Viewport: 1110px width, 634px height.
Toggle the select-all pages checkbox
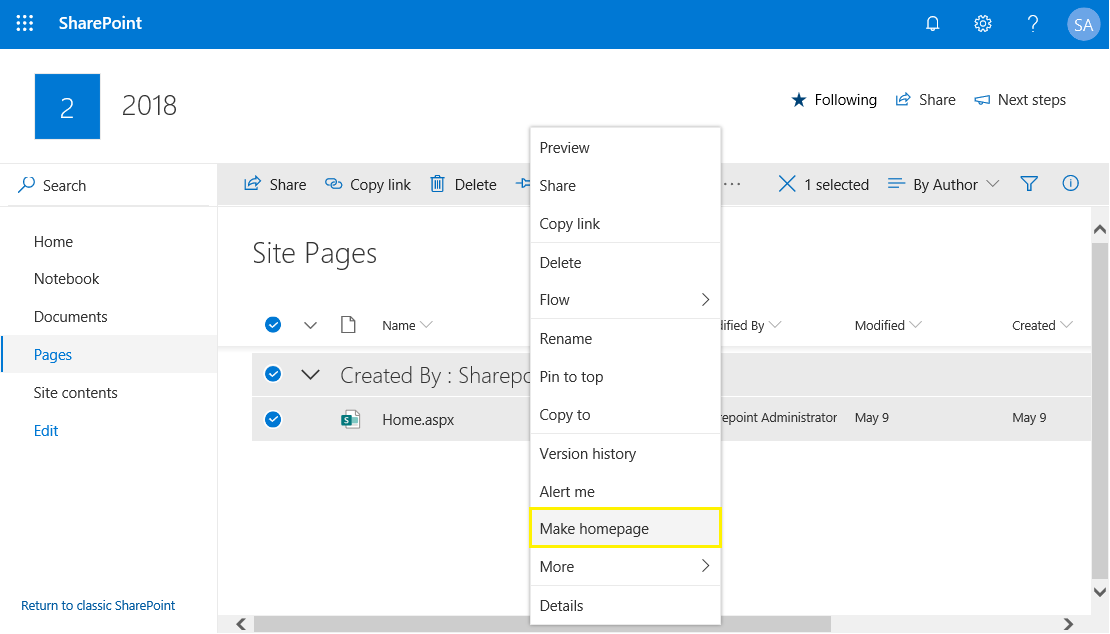pos(273,324)
